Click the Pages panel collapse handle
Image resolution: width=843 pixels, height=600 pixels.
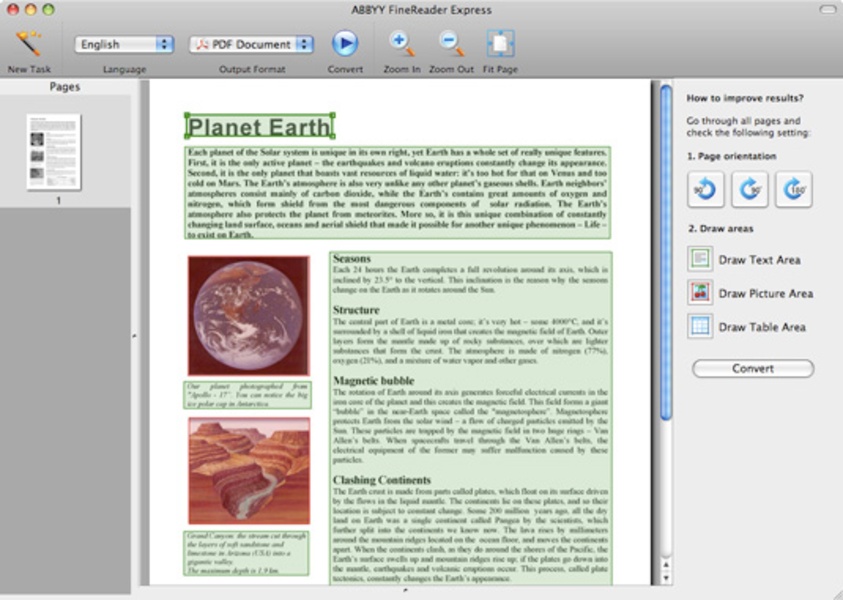click(134, 337)
